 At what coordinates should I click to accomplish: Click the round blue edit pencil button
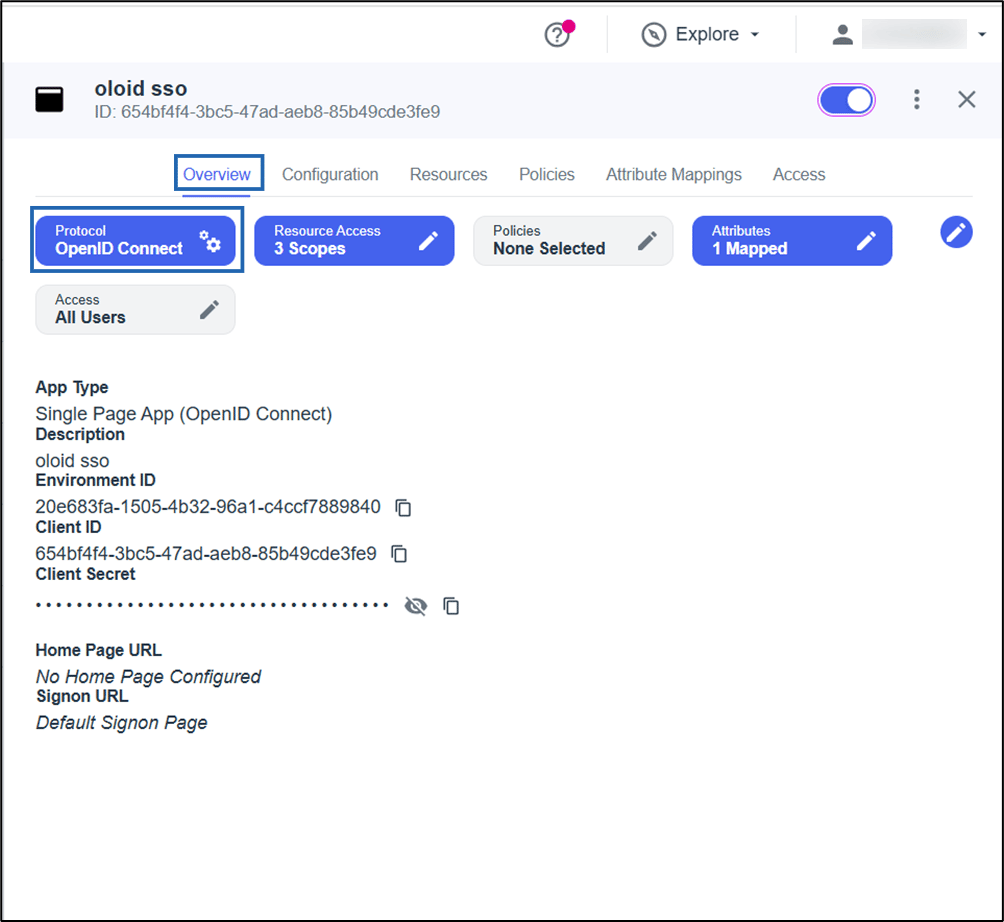[x=956, y=232]
